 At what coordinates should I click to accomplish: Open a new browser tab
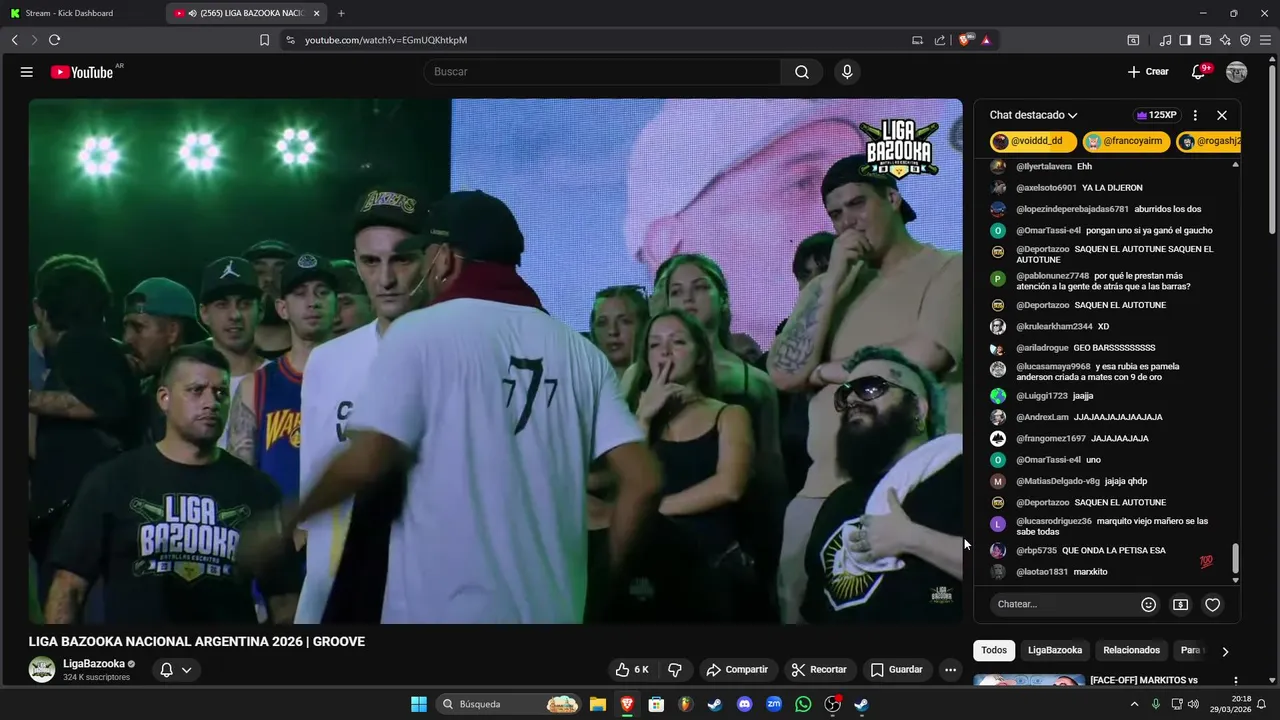tap(341, 13)
